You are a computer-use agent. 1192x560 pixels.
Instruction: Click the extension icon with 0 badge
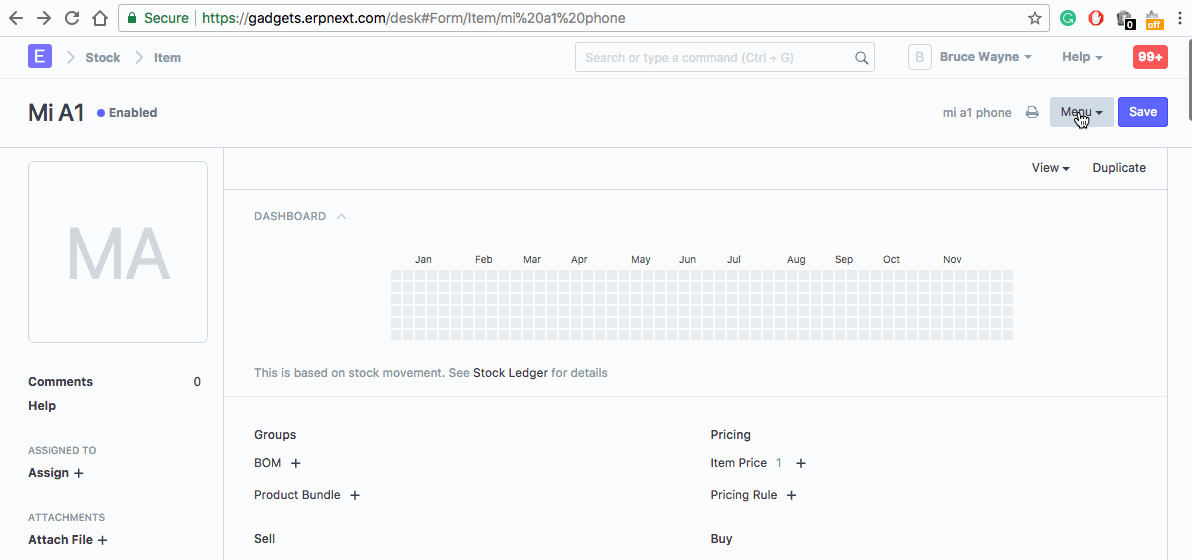[x=1126, y=19]
